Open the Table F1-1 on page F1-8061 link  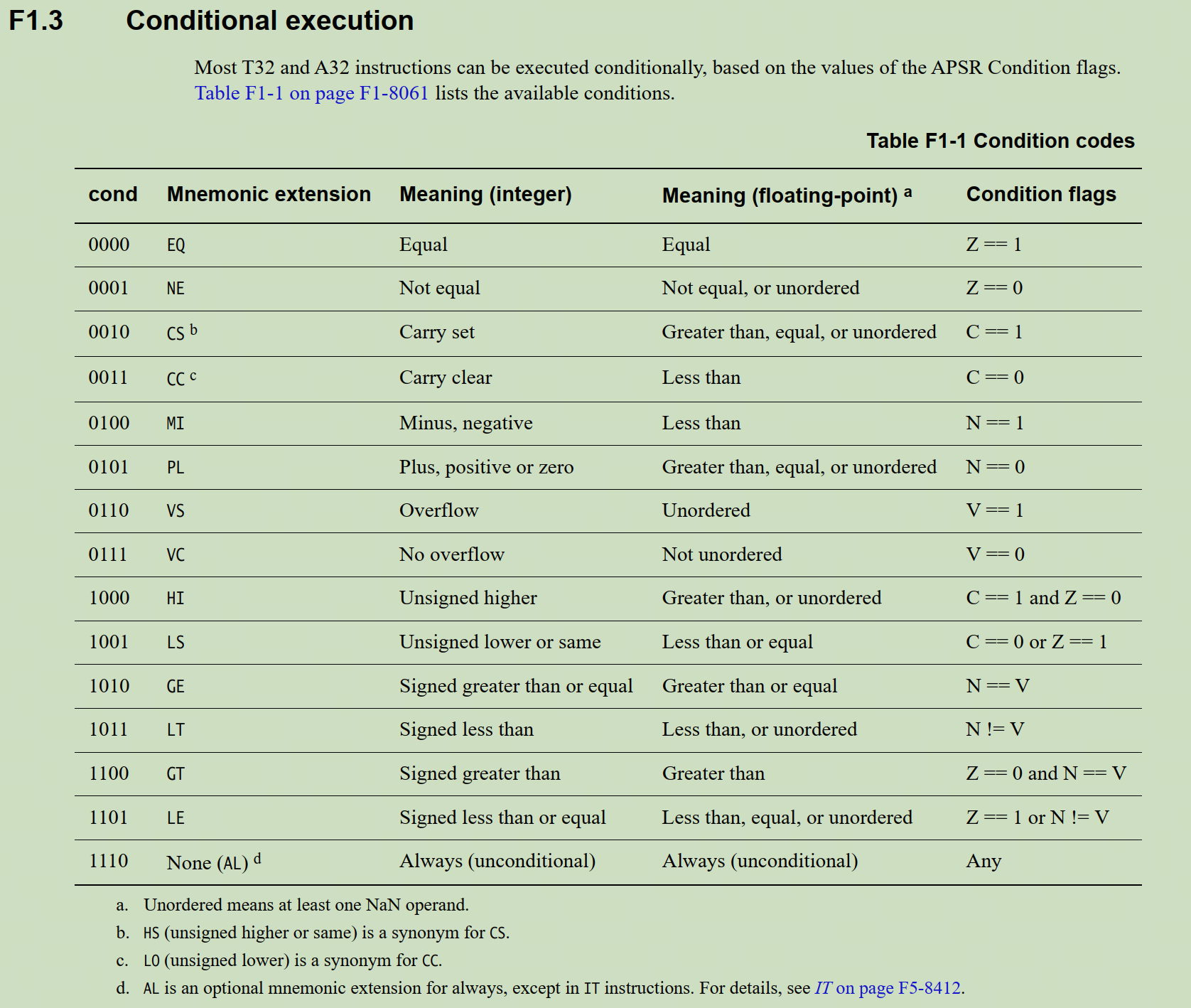click(x=311, y=94)
